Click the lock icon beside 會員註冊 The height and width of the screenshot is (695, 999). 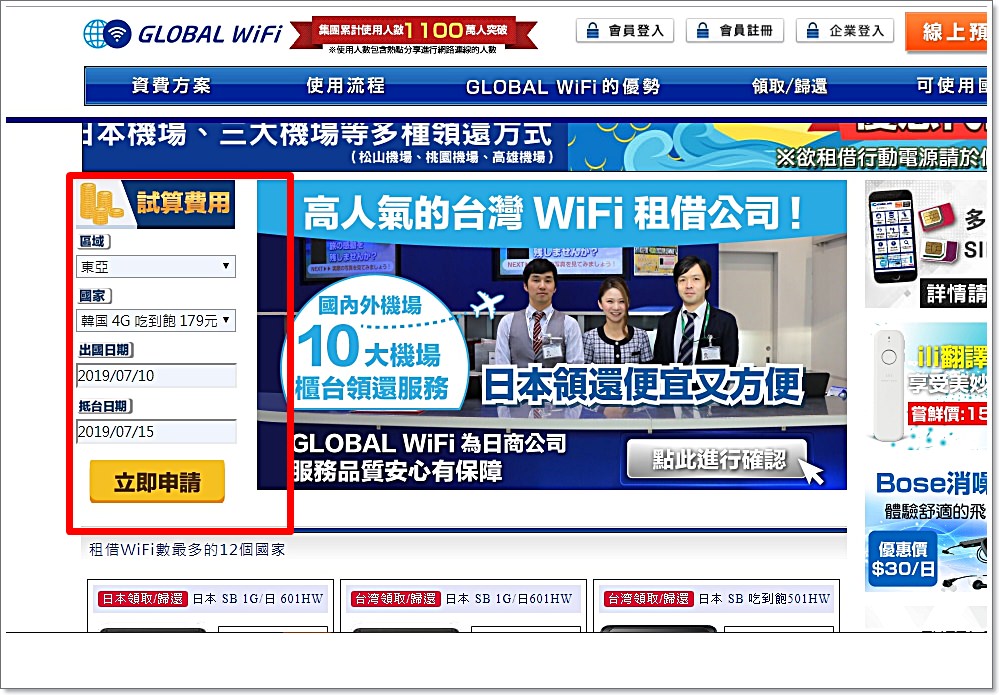click(702, 30)
